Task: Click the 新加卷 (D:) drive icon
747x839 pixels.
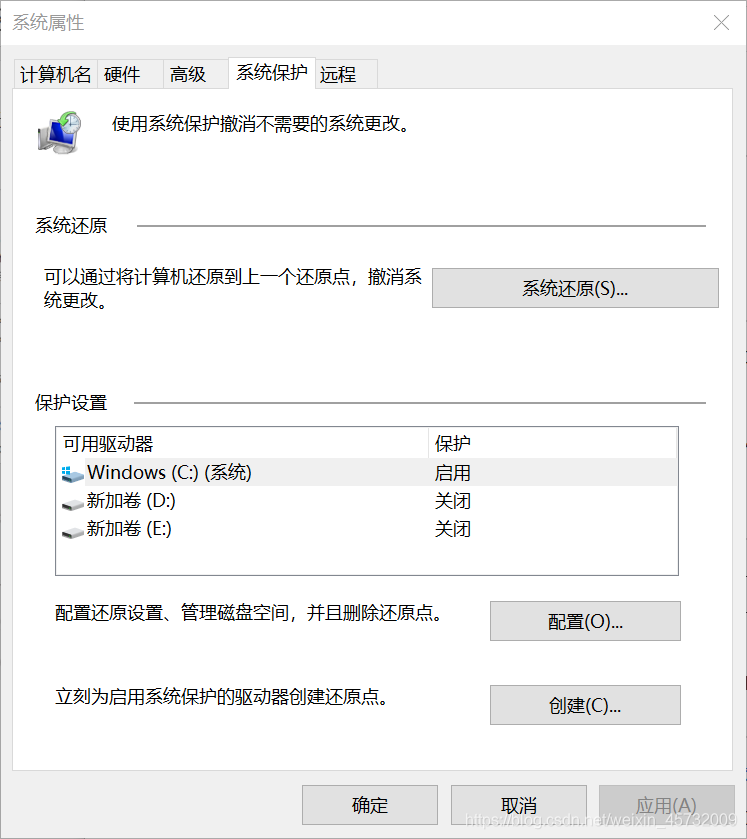Action: pos(72,504)
